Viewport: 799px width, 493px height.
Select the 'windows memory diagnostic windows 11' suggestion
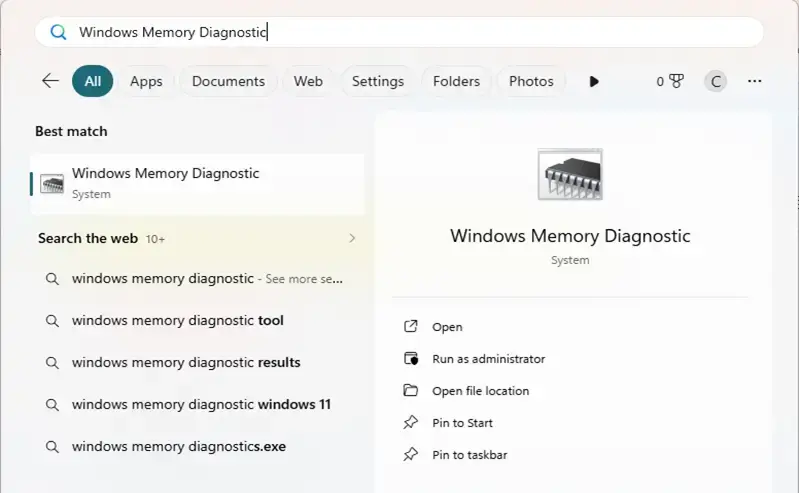197,404
